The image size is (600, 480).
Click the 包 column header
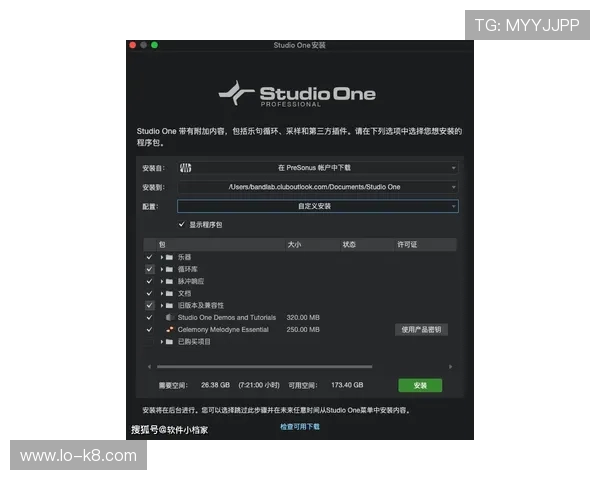221,245
